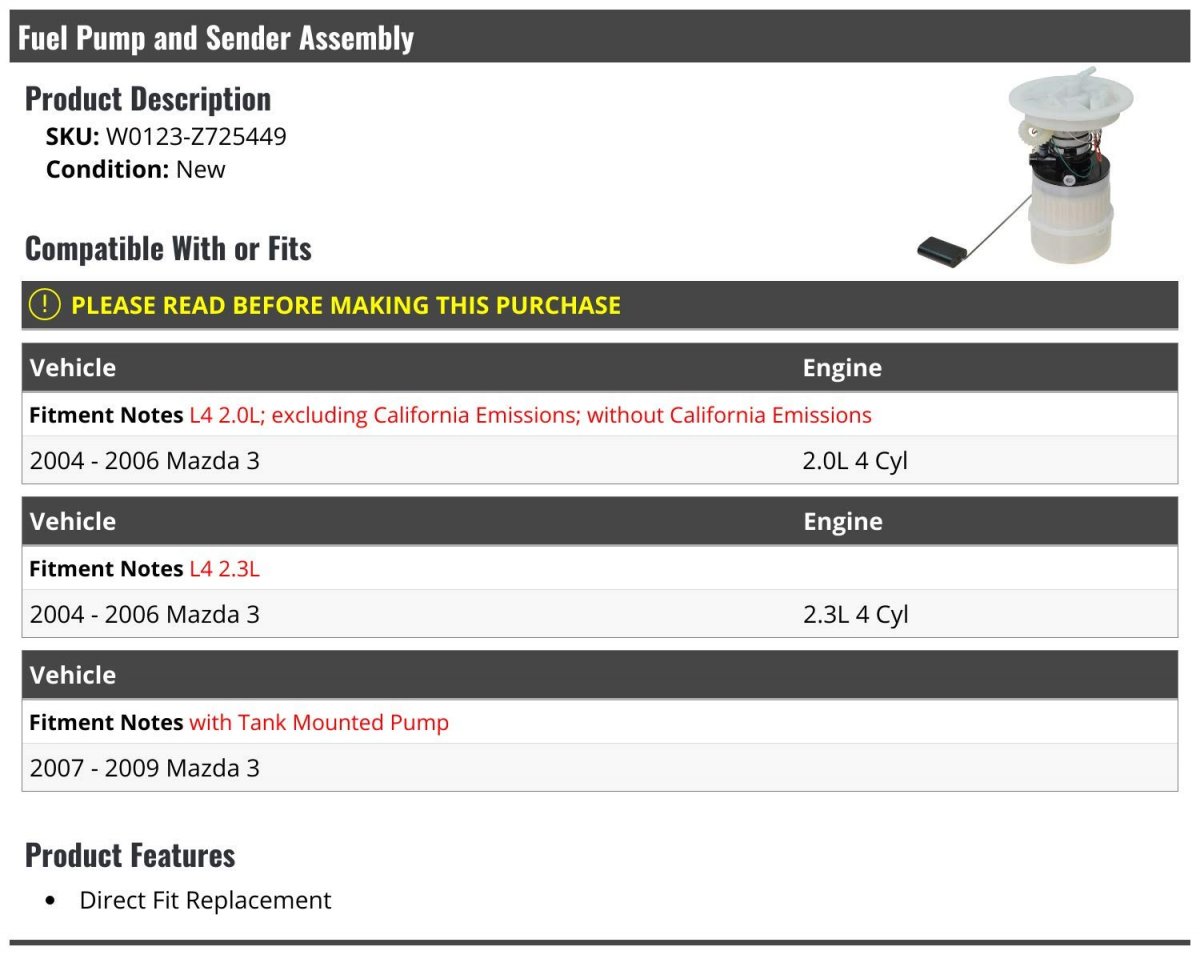Select the 2004 - 2006 Mazda 3 2.3L row
Viewport: 1200px width, 955px height.
click(x=600, y=614)
